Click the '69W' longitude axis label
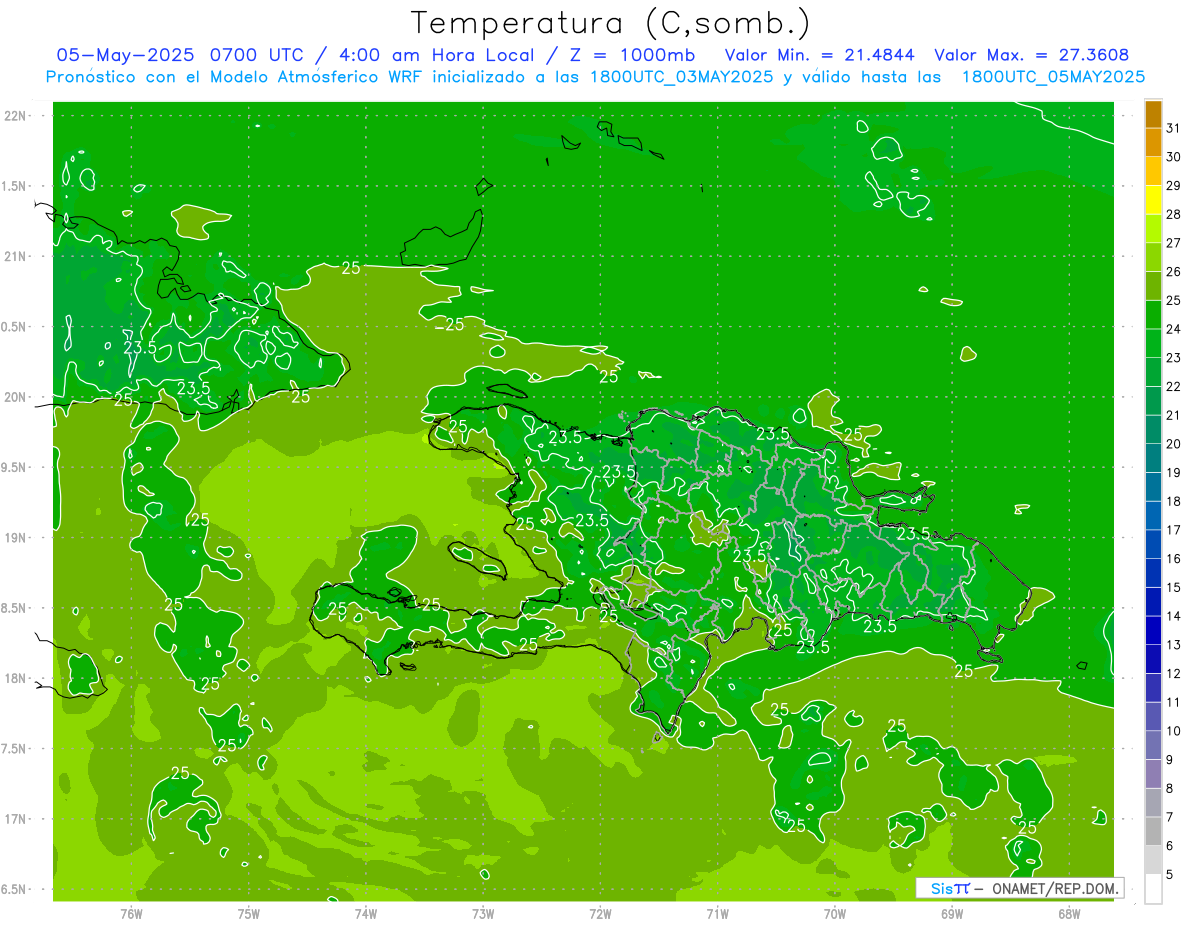1200x927 pixels. [x=952, y=913]
